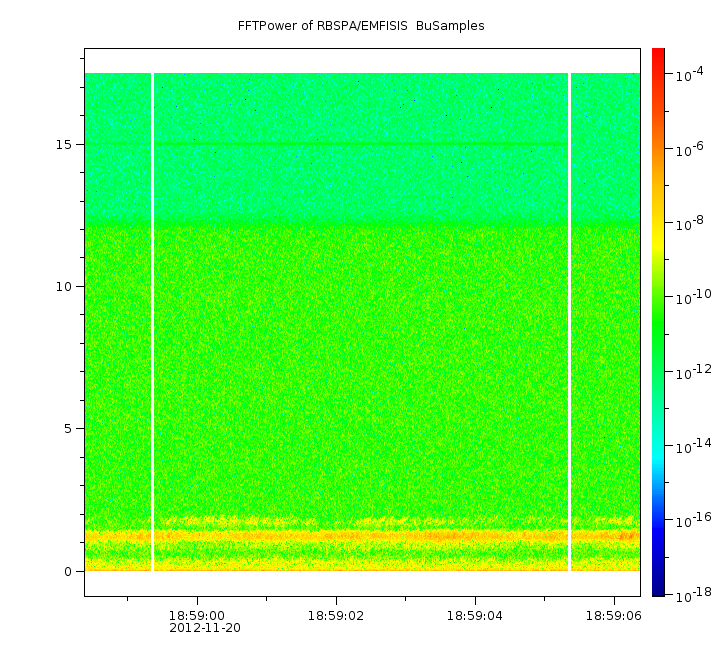Screen dimensions: 724x656
Task: Click the colorbar label 10^-6
Action: (x=690, y=149)
